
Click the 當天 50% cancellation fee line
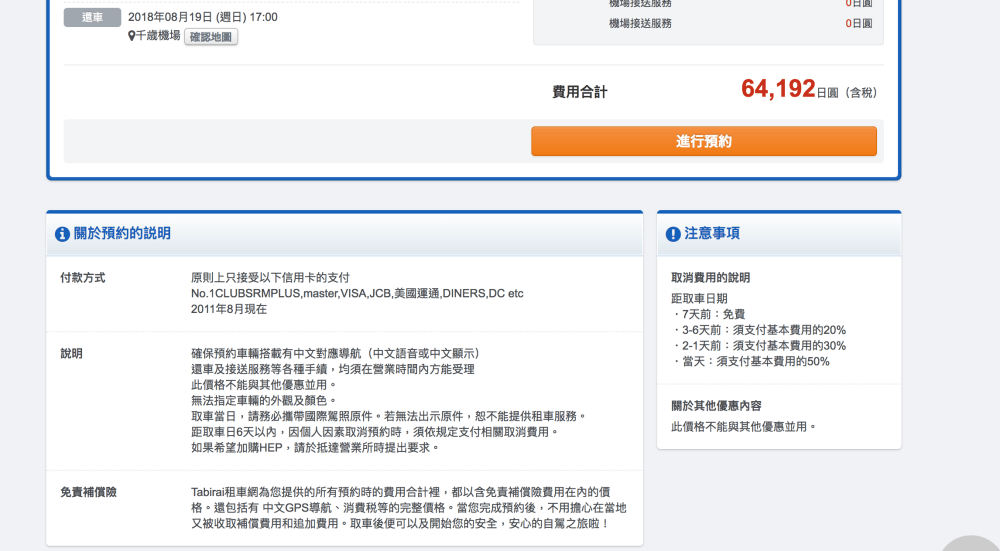pyautogui.click(x=750, y=361)
